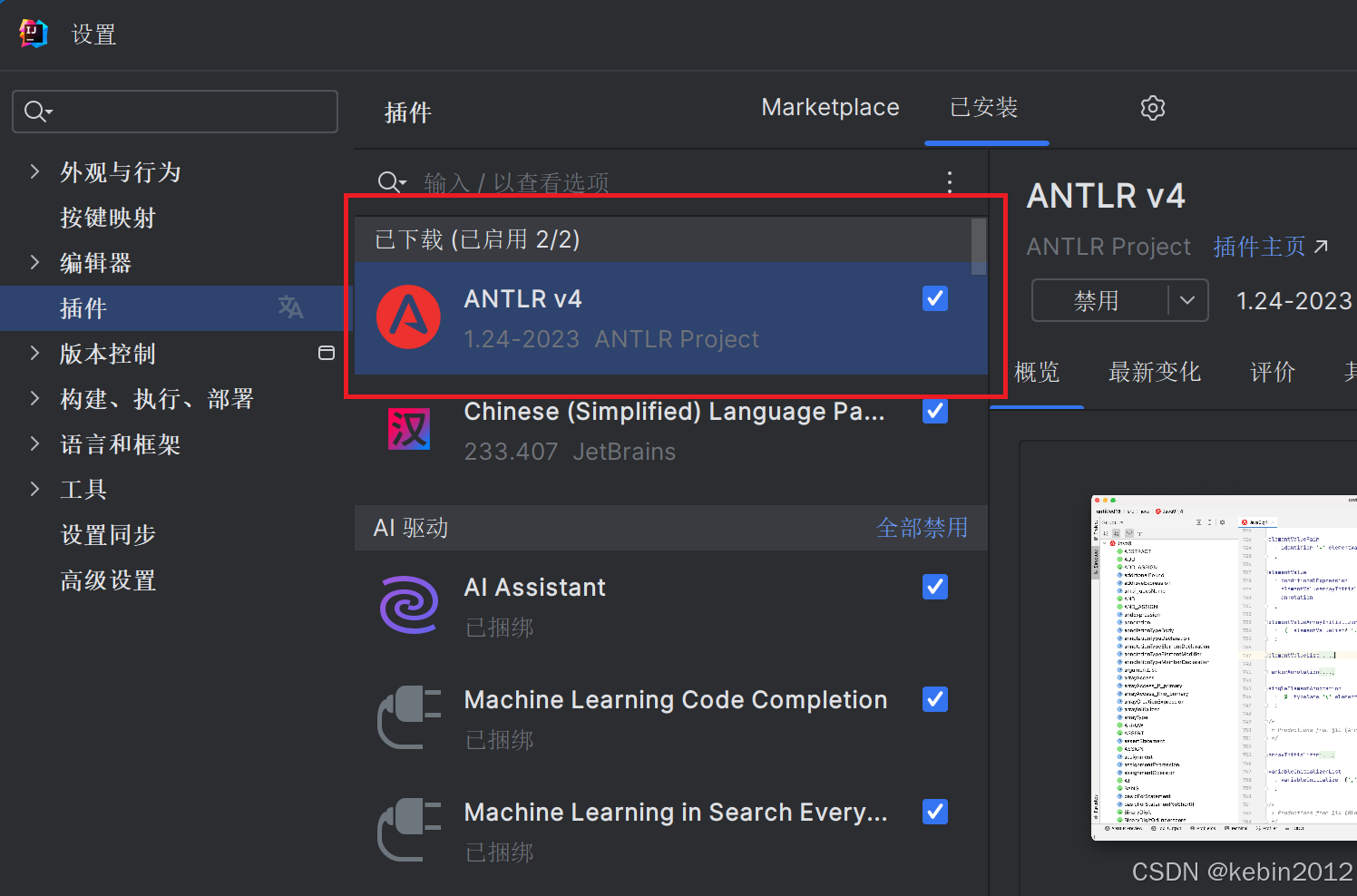Viewport: 1357px width, 896px height.
Task: Click the project-level icon beside 版本控制
Action: click(327, 353)
